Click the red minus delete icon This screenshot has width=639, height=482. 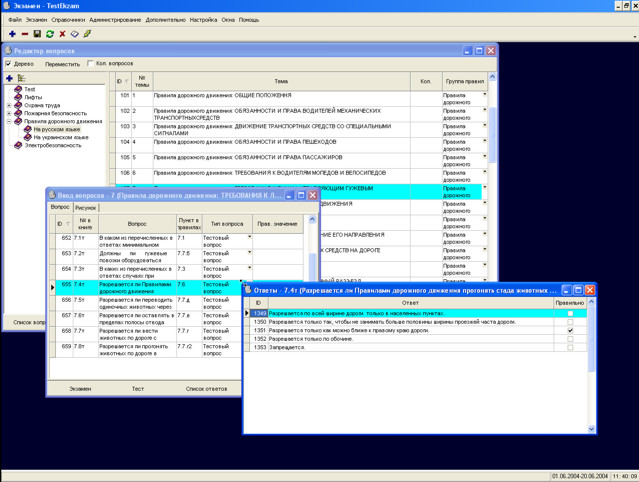pyautogui.click(x=24, y=34)
